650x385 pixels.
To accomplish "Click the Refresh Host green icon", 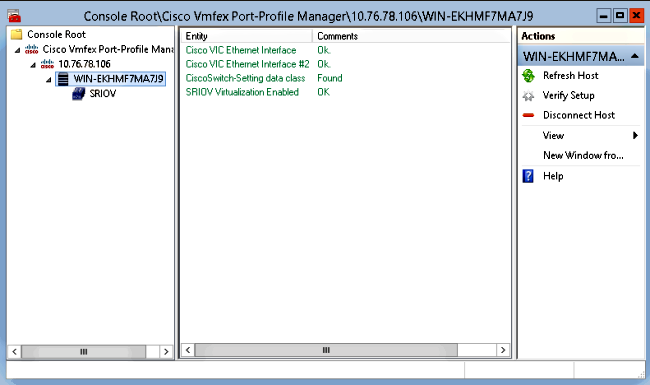I will coord(528,75).
